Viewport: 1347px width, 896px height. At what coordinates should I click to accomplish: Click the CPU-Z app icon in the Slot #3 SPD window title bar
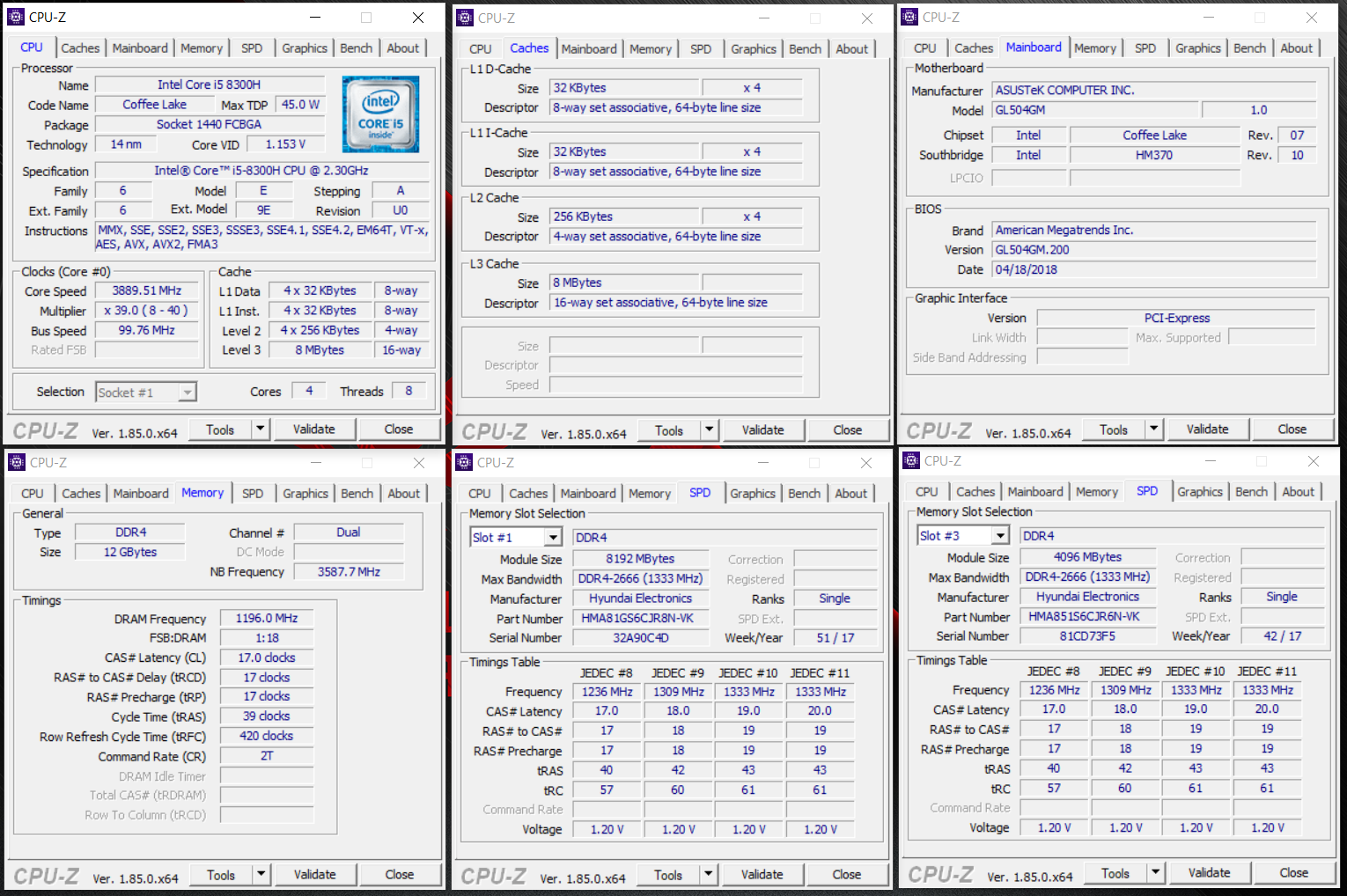(x=911, y=460)
